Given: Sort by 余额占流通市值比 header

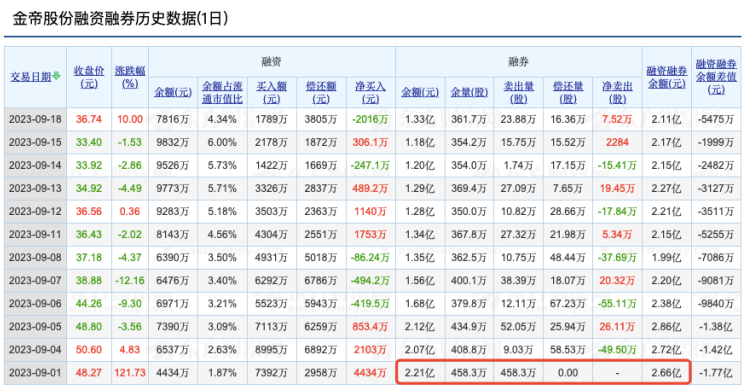Looking at the screenshot, I should tap(222, 92).
